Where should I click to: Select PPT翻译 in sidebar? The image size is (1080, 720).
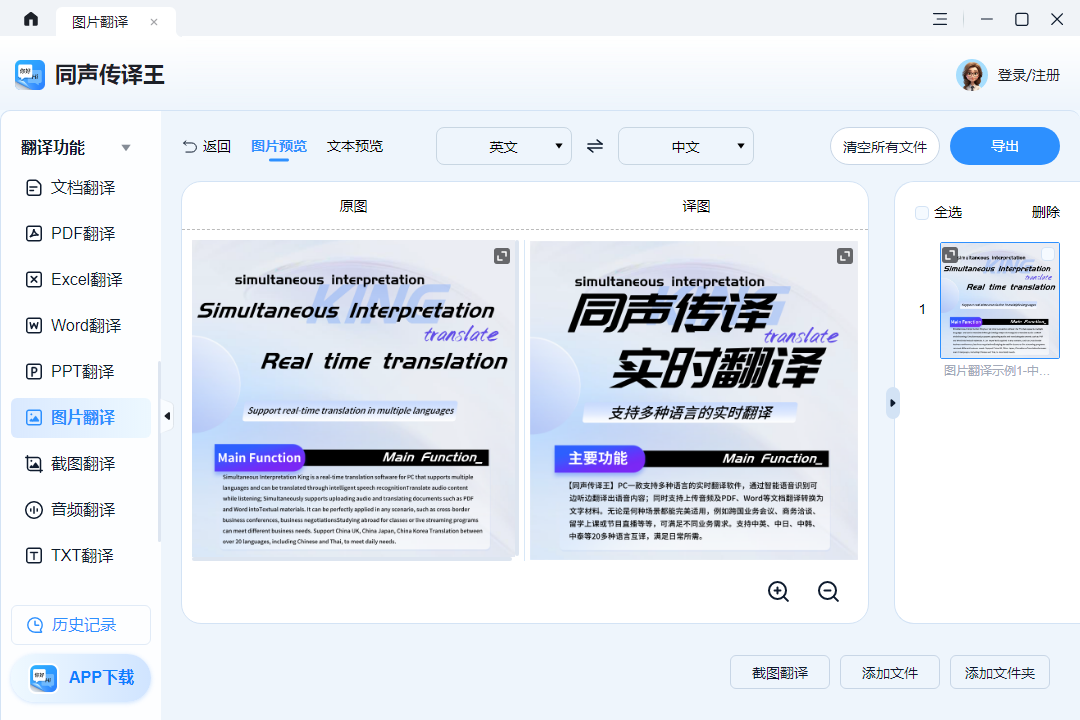tap(81, 371)
